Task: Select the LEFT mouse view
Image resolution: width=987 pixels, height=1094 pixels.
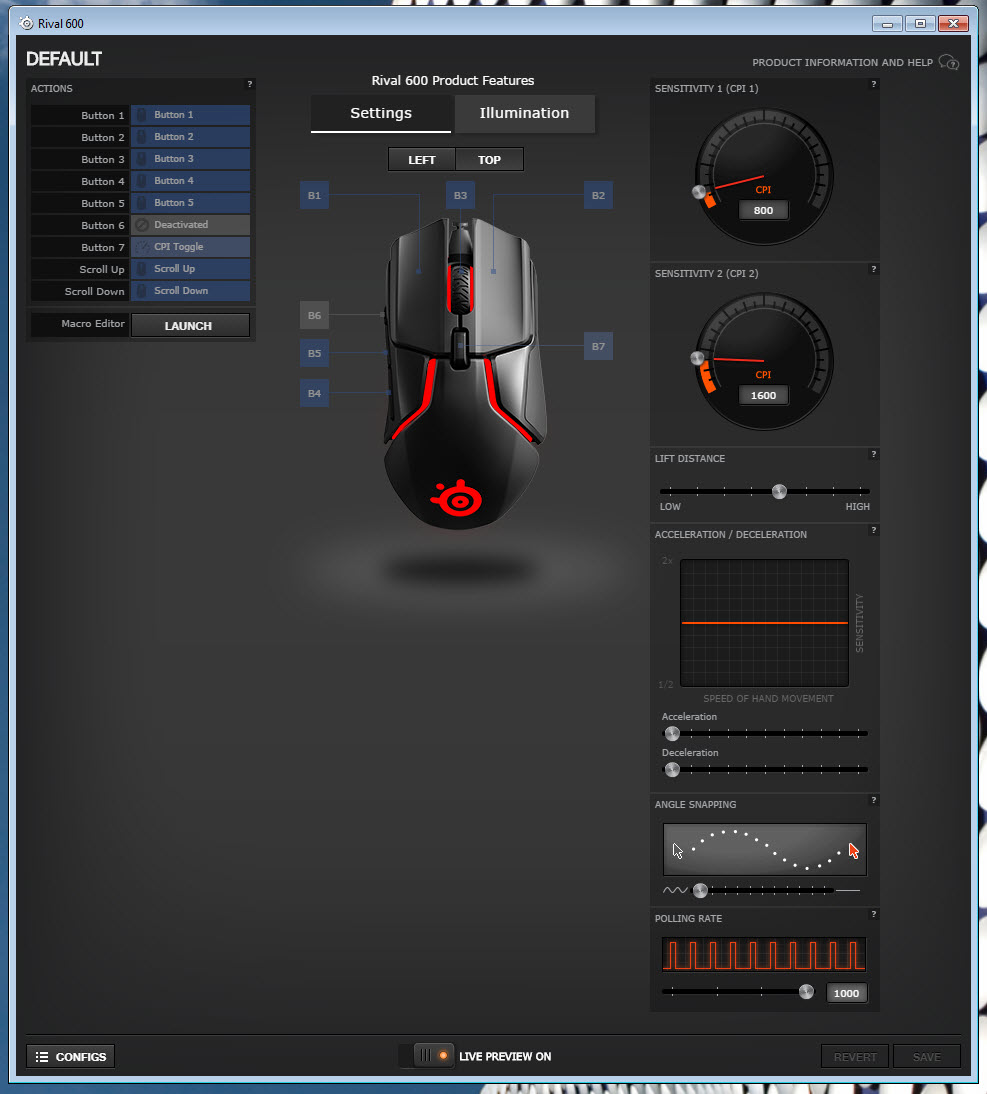Action: click(x=422, y=160)
